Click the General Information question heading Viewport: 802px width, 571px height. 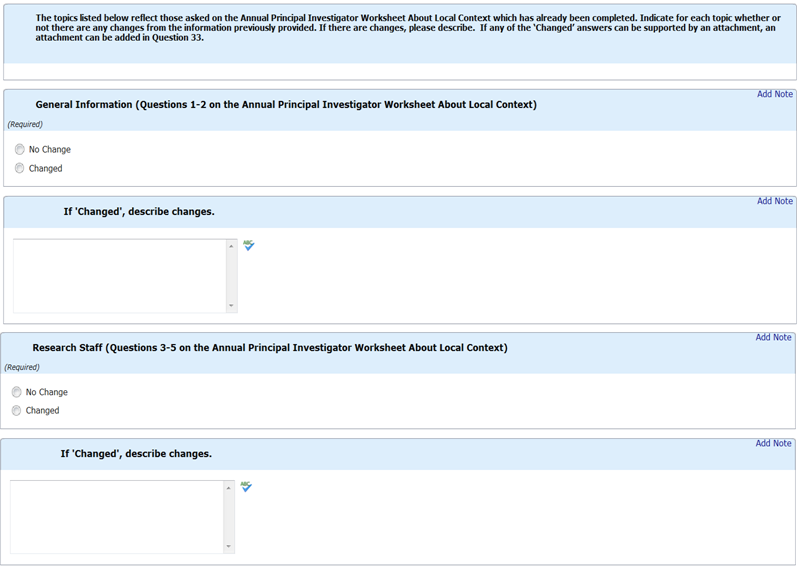coord(286,104)
